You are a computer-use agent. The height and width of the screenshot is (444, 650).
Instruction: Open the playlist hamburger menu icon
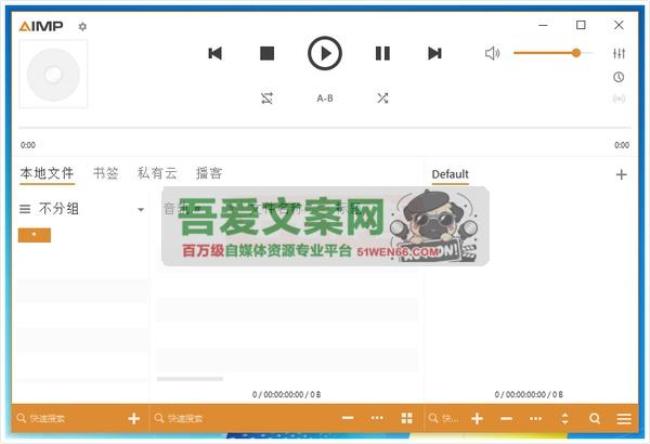tap(624, 419)
